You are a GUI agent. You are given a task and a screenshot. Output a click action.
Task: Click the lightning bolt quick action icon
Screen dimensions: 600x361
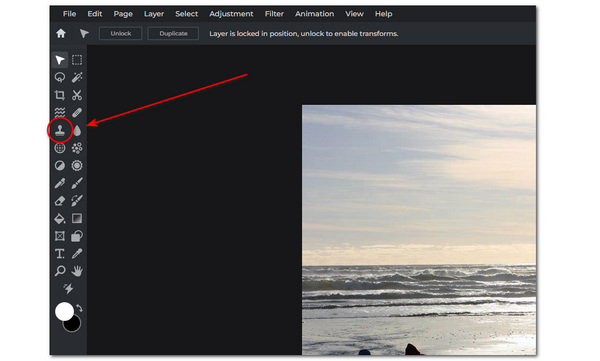[x=68, y=288]
